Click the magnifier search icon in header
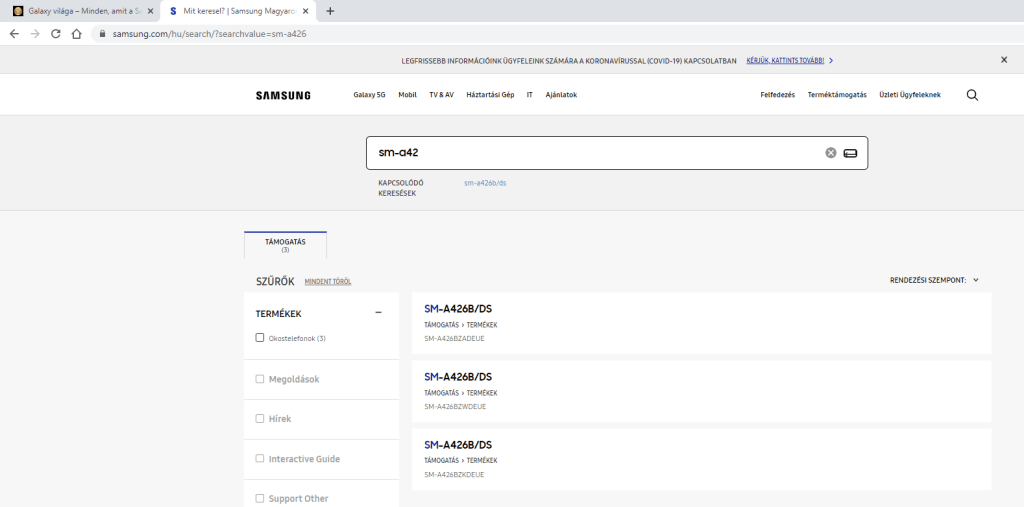 (x=972, y=95)
